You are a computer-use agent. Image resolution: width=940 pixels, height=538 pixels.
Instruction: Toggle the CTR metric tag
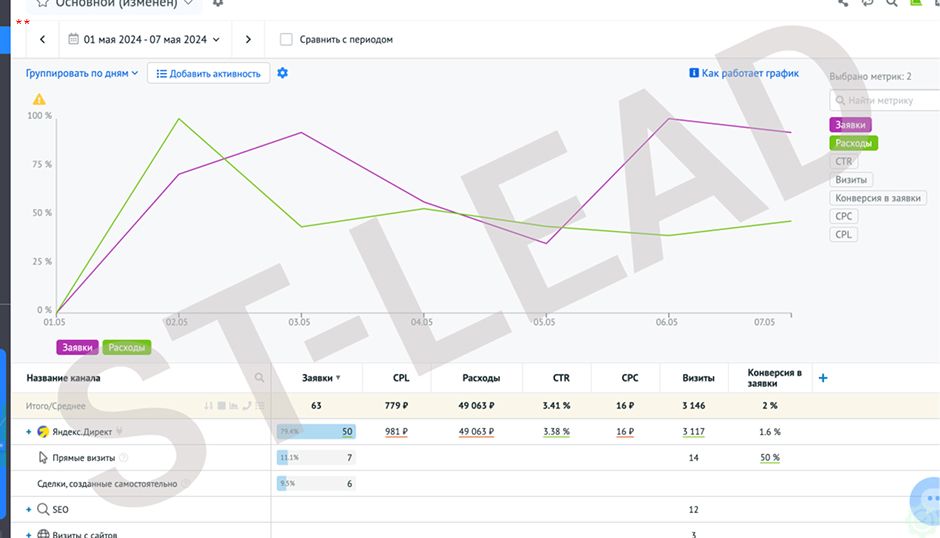pyautogui.click(x=843, y=161)
